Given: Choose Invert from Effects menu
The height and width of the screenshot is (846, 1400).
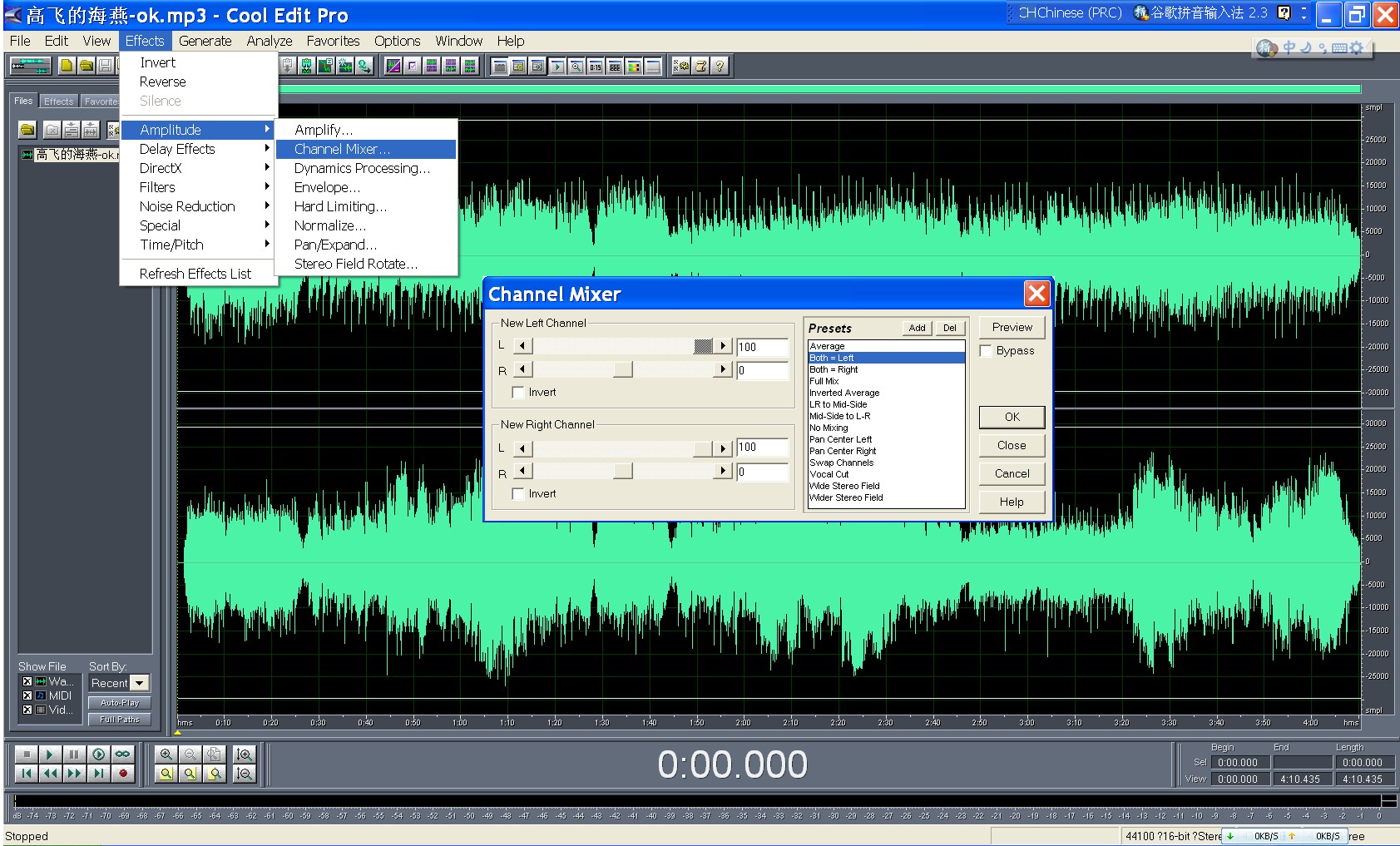Looking at the screenshot, I should point(198,62).
